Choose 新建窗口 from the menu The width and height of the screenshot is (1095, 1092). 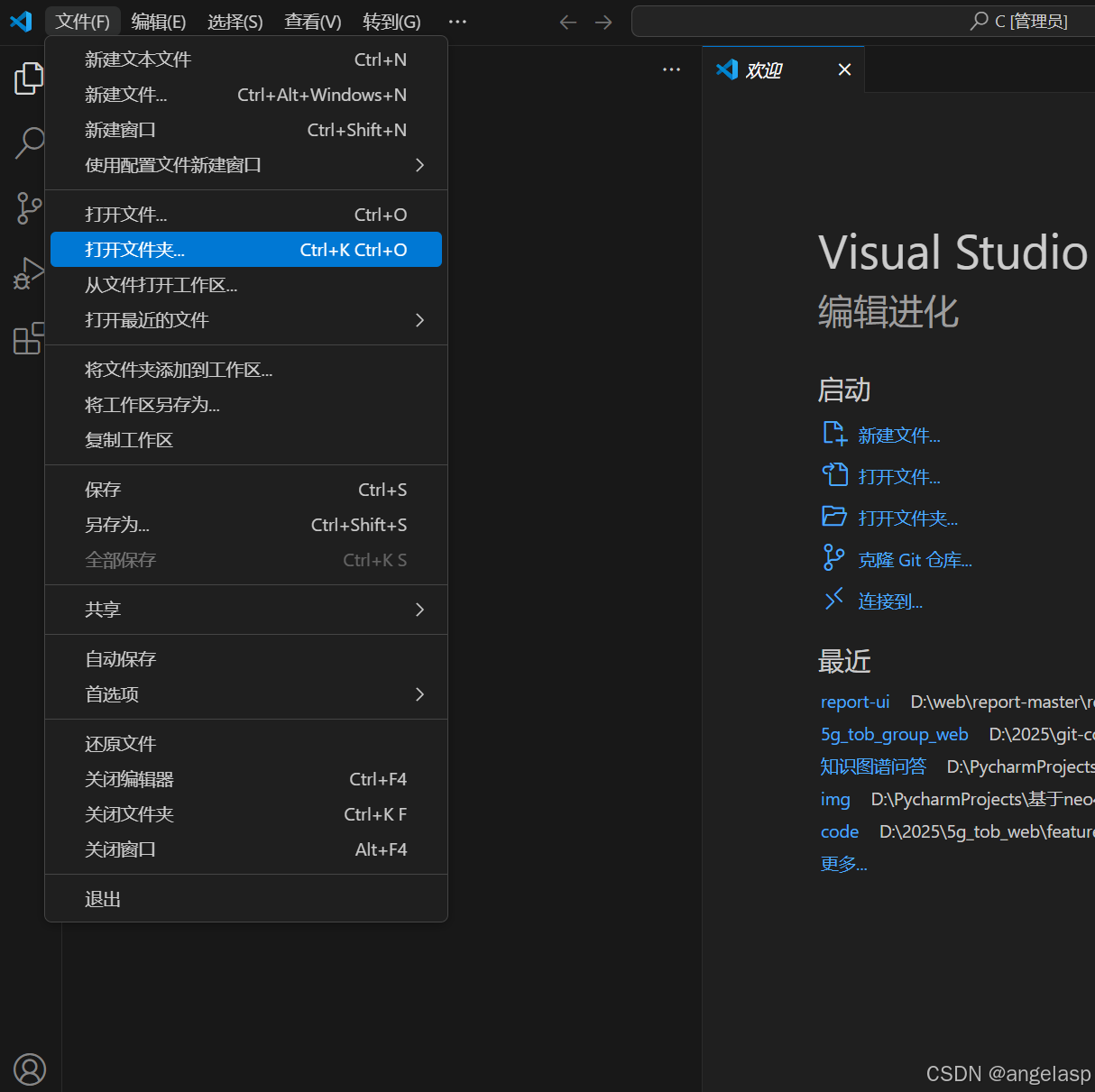click(x=246, y=130)
